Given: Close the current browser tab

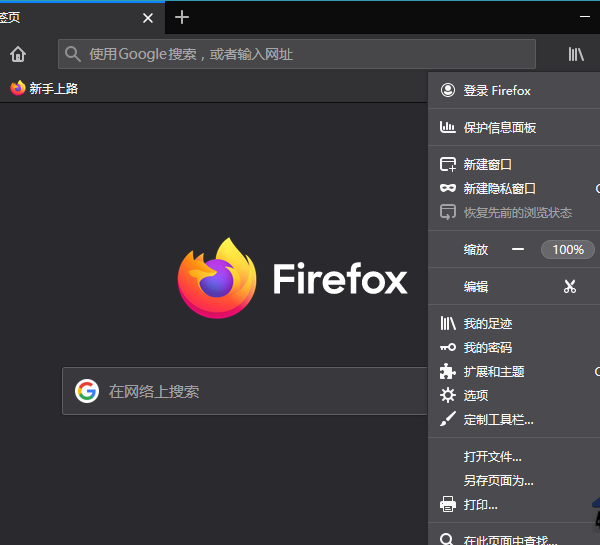Looking at the screenshot, I should pos(148,18).
